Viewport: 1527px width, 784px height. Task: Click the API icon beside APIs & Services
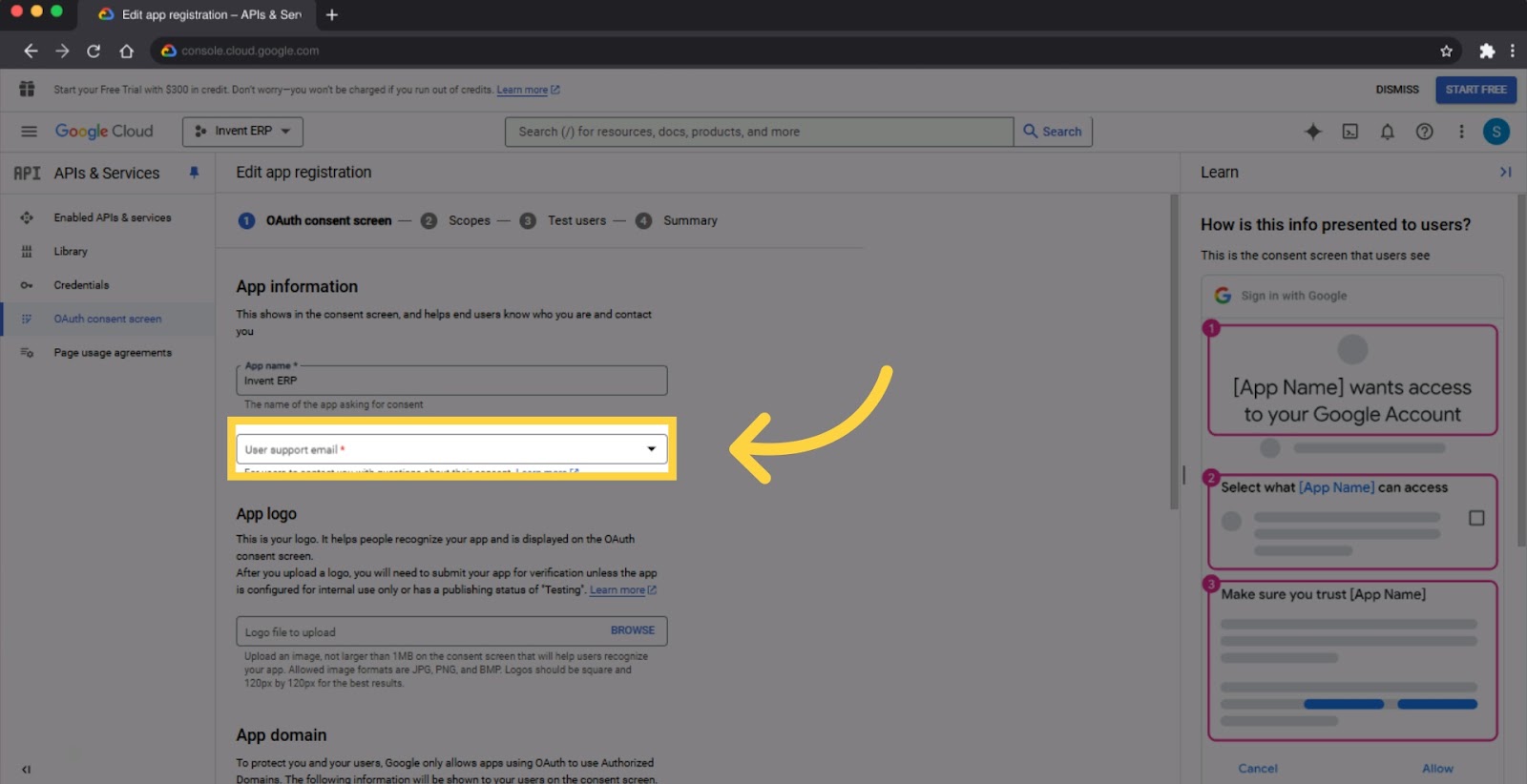pyautogui.click(x=27, y=173)
